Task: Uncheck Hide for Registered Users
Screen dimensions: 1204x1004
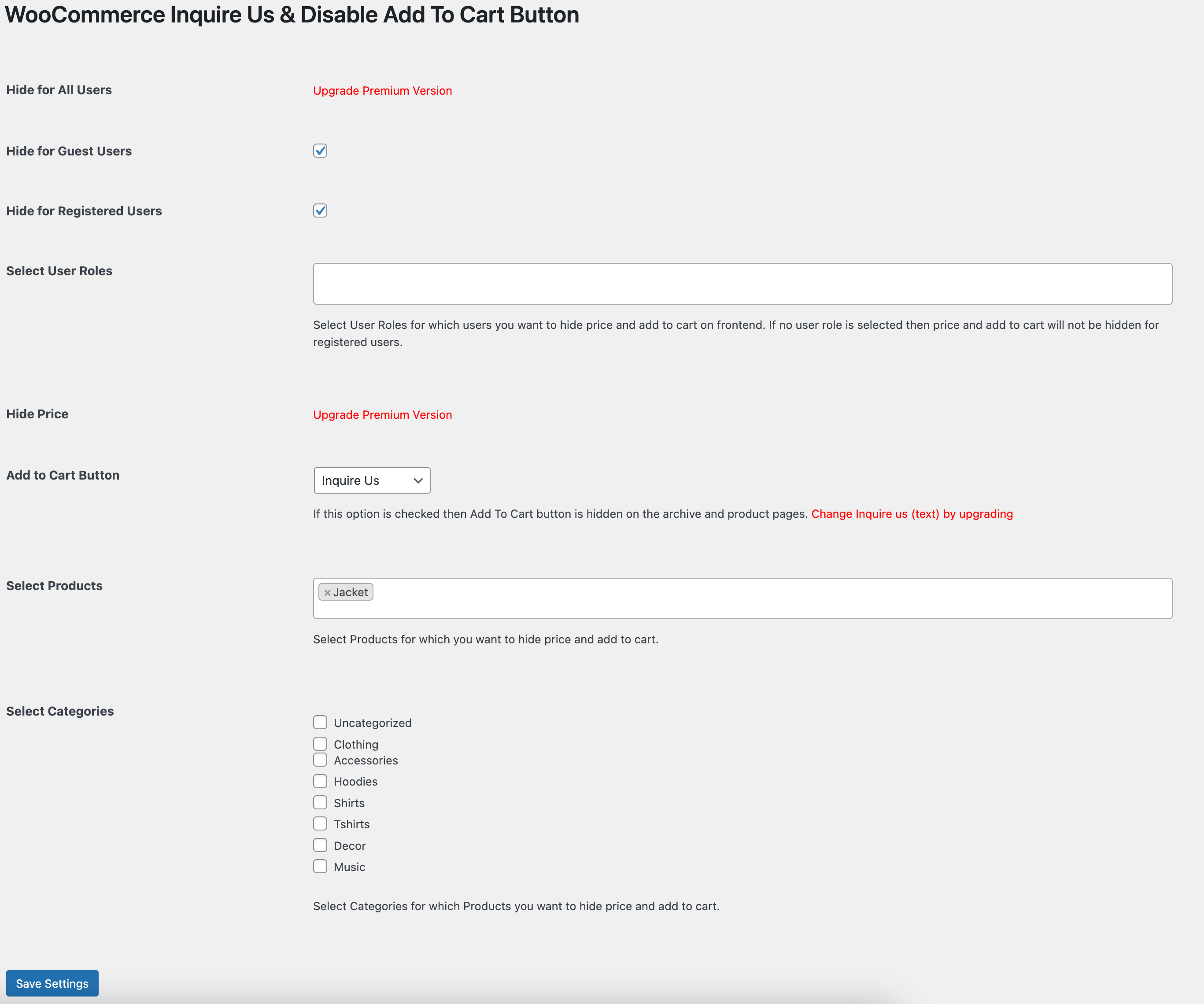Action: coord(320,210)
